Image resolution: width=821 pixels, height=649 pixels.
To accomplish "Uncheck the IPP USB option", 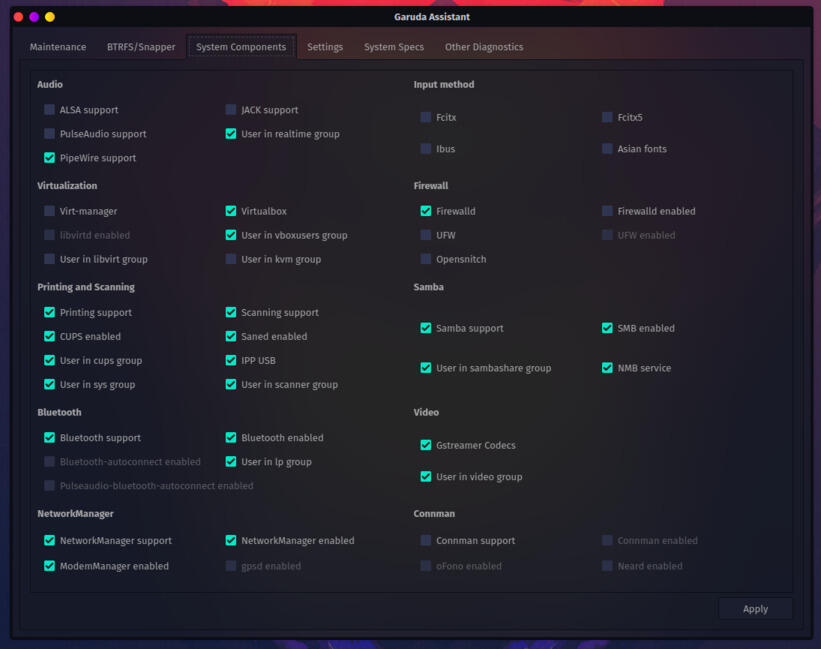I will 230,360.
